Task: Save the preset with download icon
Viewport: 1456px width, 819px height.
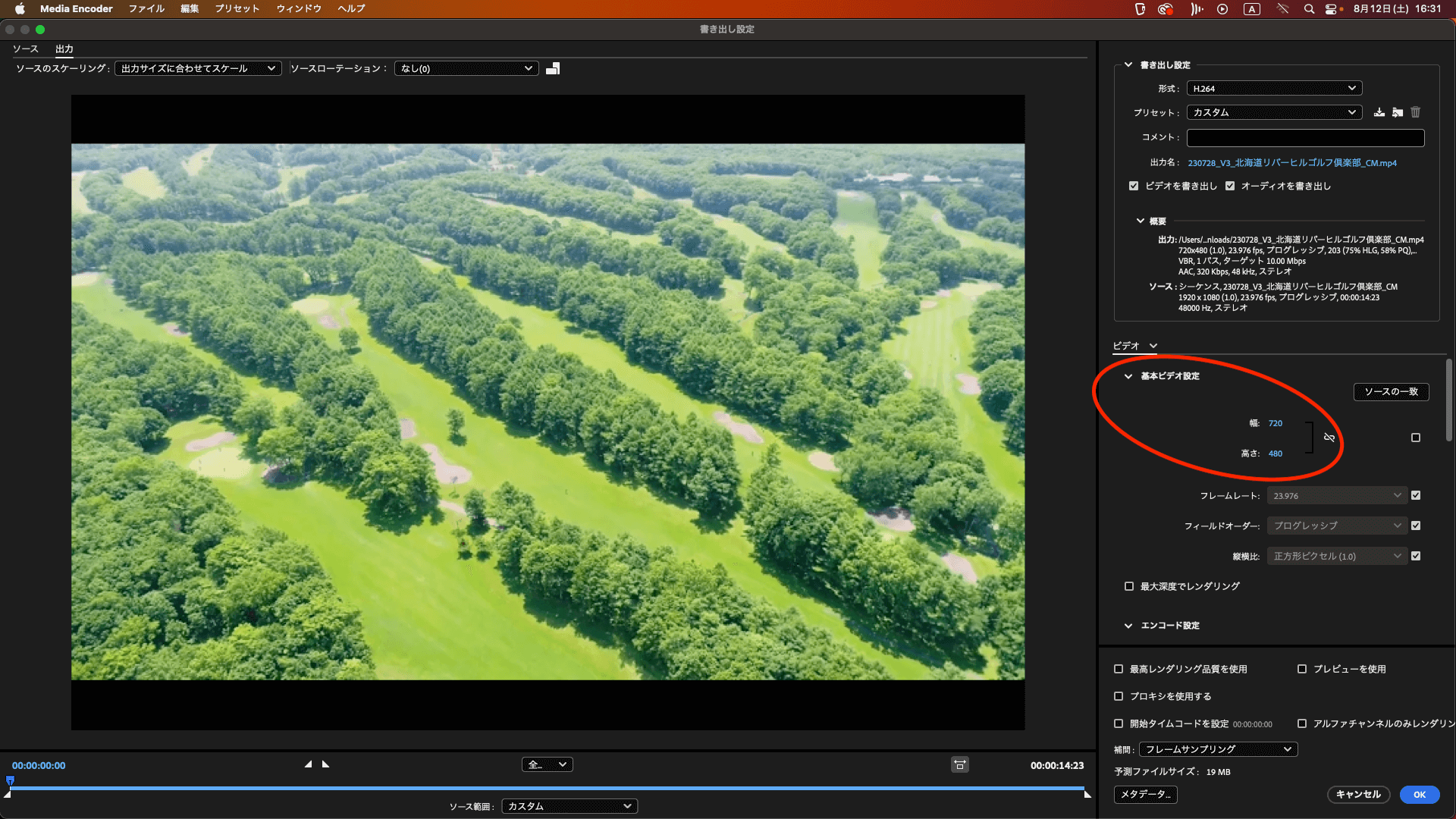Action: coord(1379,112)
